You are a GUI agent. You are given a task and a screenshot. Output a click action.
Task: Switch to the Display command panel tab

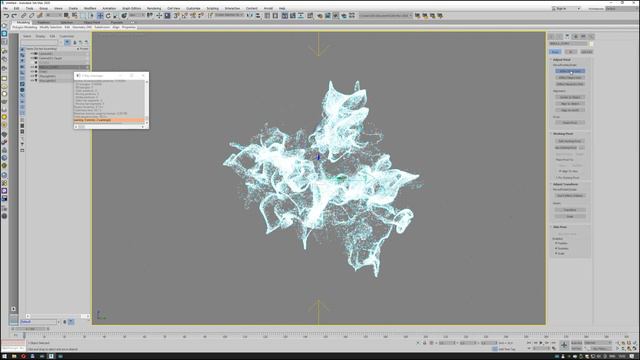pos(583,36)
